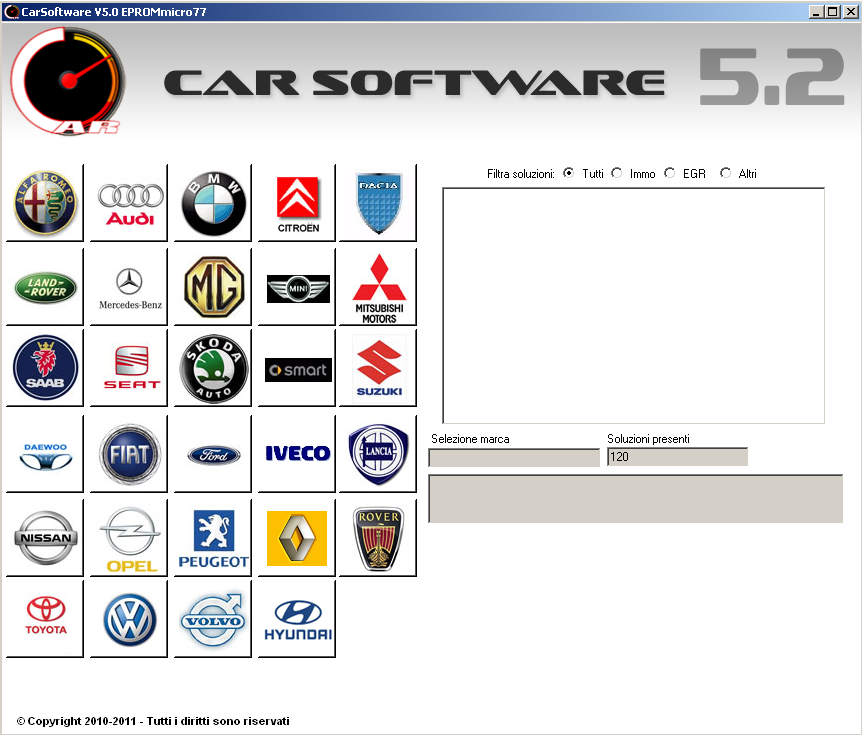The width and height of the screenshot is (862, 735).
Task: Select the Toyota brand logo
Action: click(45, 618)
